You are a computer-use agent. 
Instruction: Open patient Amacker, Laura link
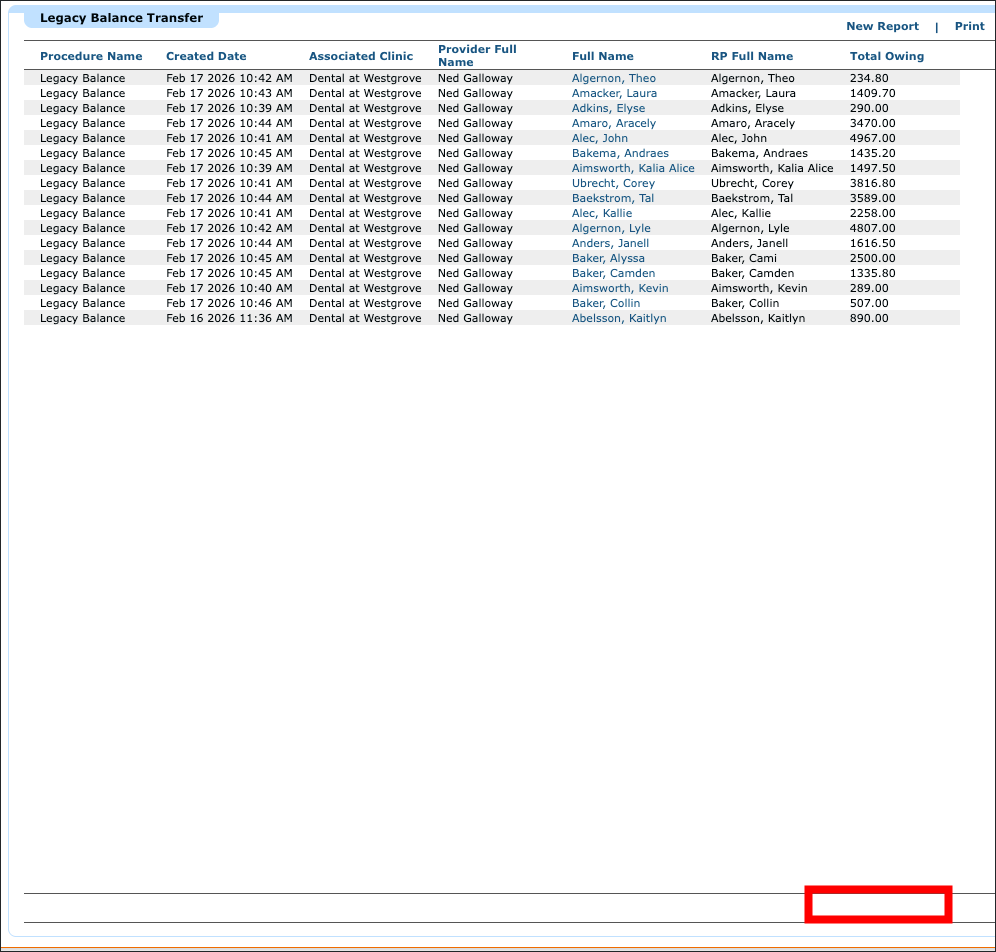(614, 93)
